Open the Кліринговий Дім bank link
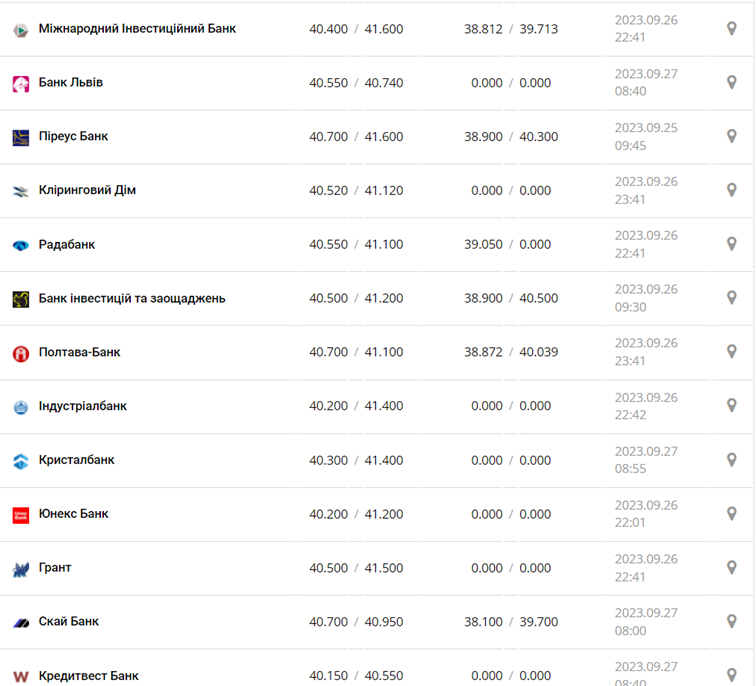 click(87, 190)
